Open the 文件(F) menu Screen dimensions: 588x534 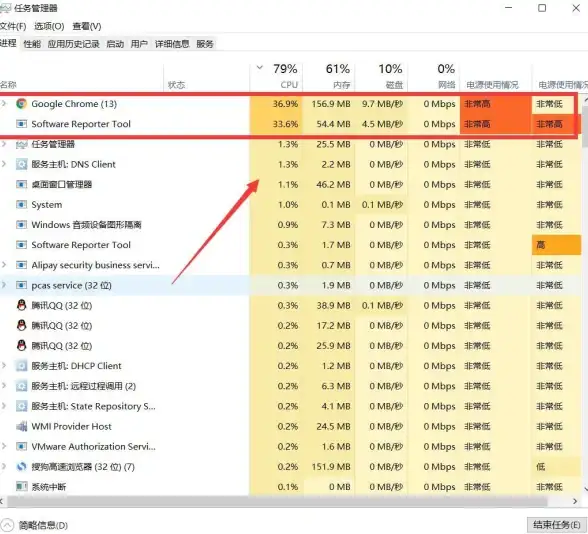coord(13,26)
